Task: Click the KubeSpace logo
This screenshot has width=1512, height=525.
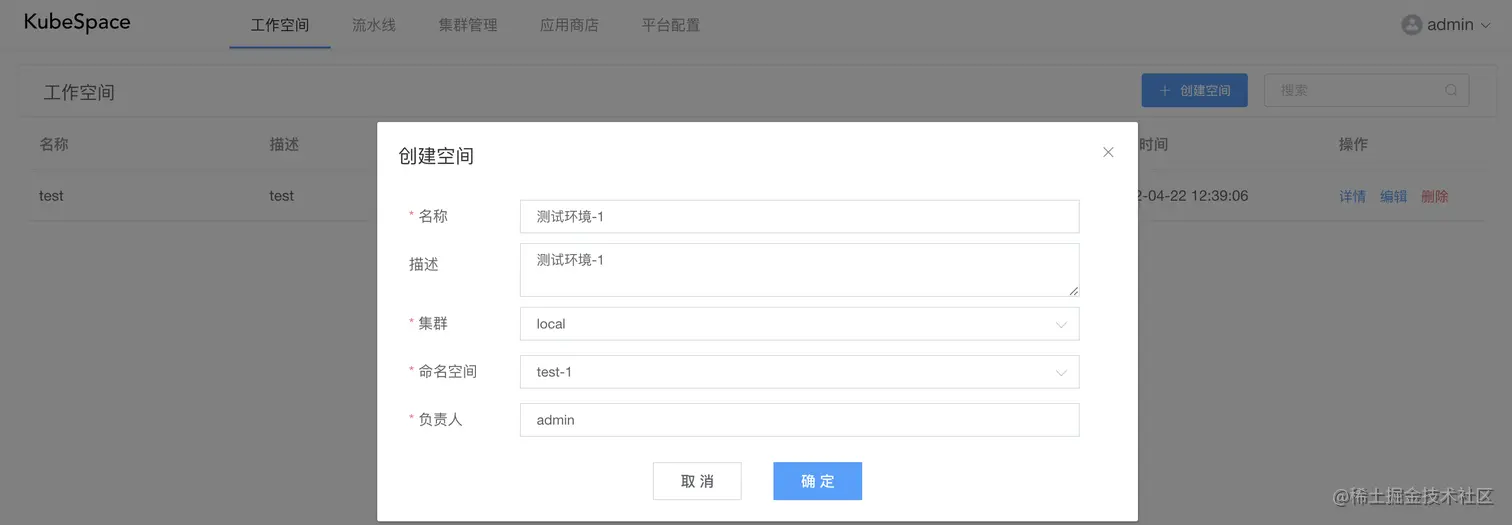Action: coord(77,23)
